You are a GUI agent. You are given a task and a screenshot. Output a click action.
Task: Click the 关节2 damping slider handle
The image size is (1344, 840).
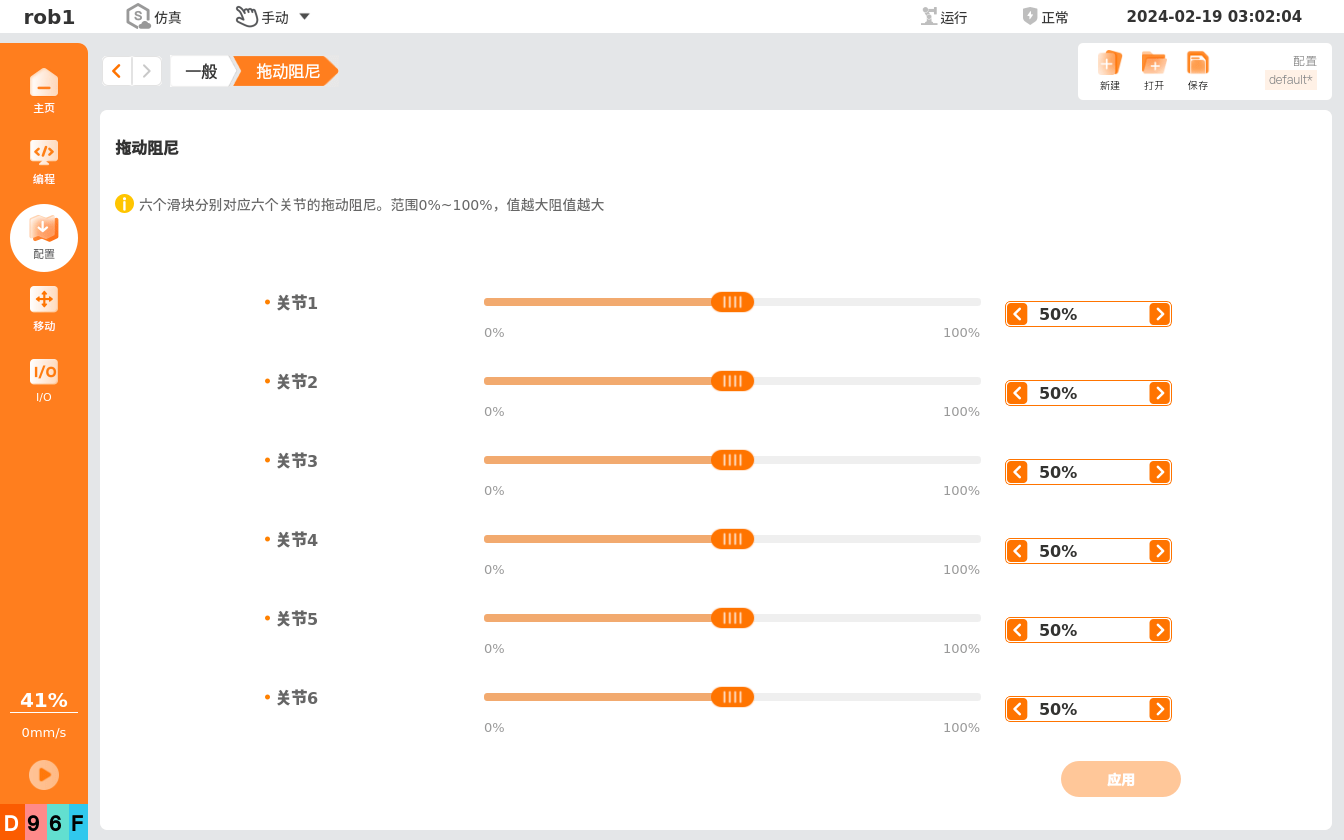[733, 381]
